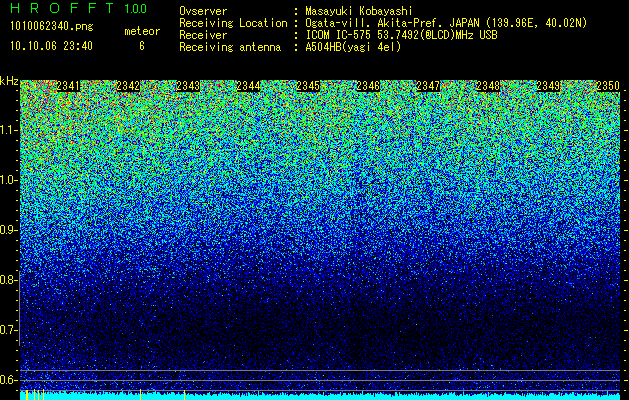
Task: Select the ICOM IC-575 receiver description
Action: [x=401, y=35]
